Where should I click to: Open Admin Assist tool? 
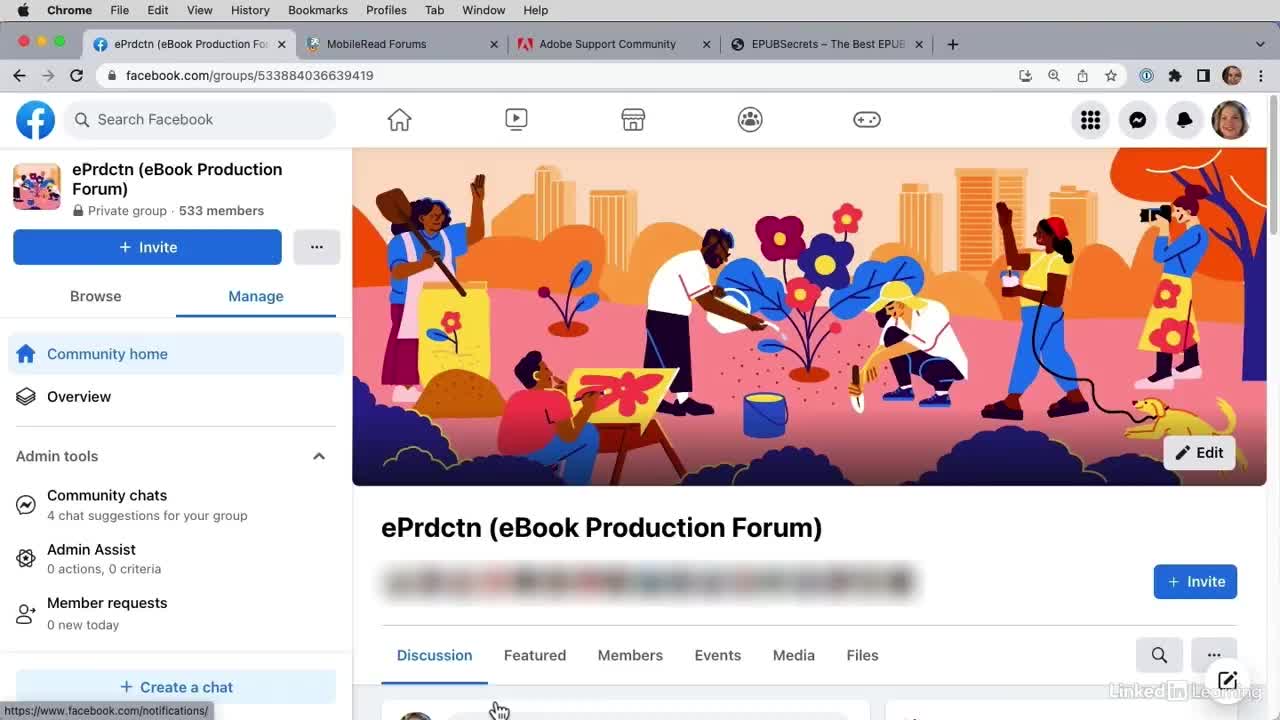click(x=176, y=559)
